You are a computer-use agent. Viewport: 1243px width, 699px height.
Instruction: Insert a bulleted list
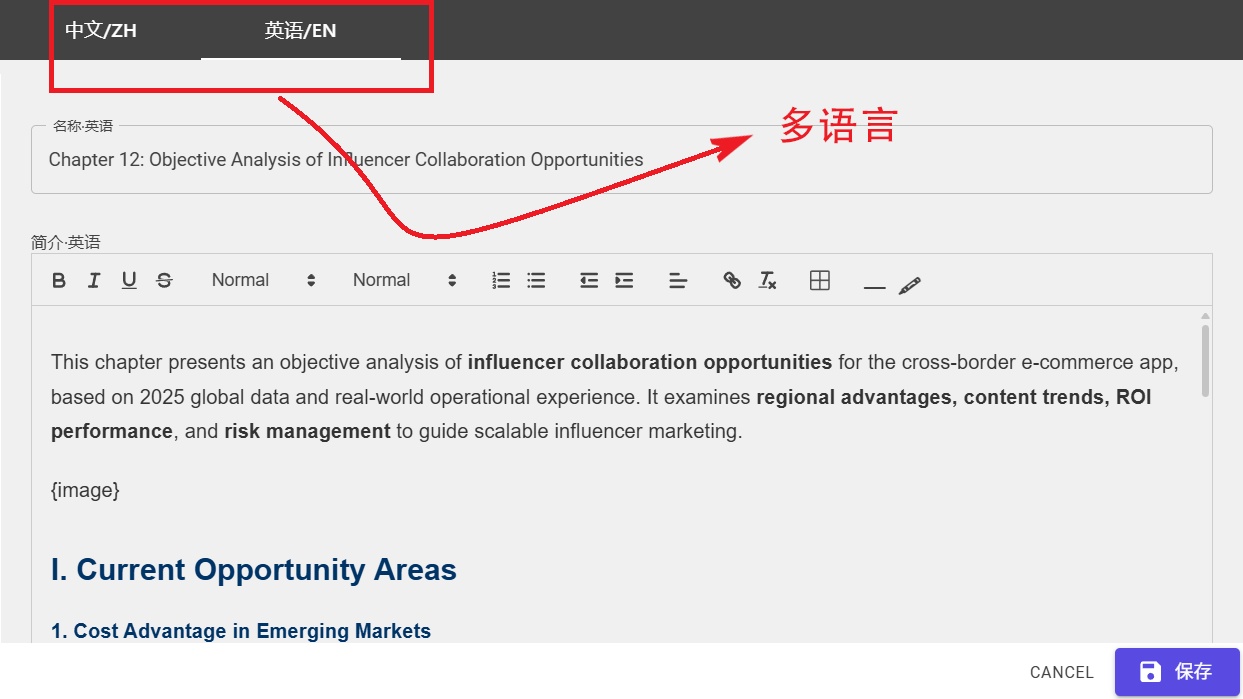click(536, 281)
